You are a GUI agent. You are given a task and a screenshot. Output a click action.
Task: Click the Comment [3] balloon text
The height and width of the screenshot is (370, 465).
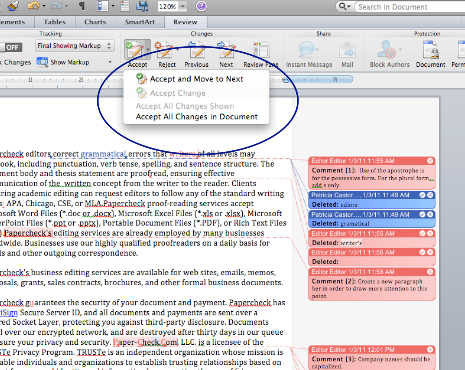371,363
